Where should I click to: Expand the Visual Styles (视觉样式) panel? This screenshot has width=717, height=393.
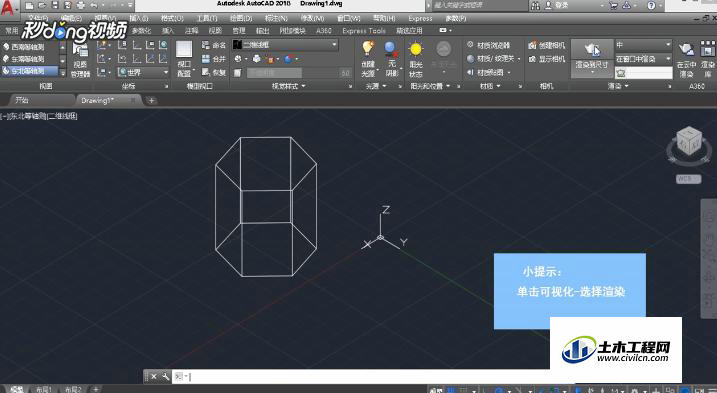[289, 86]
